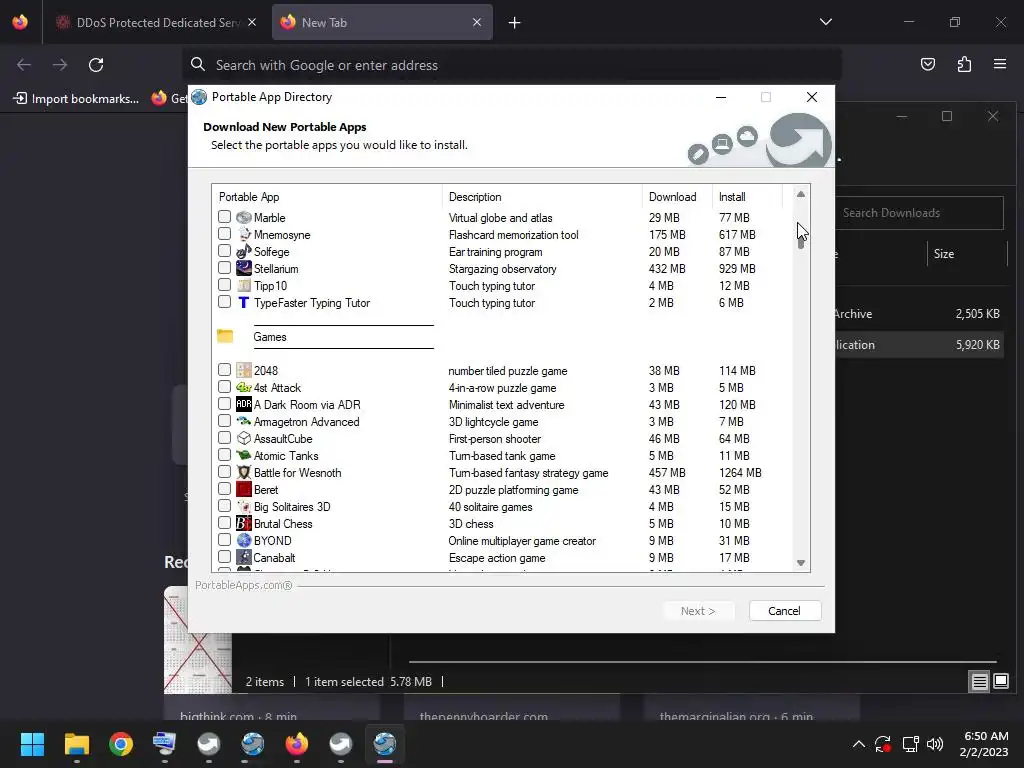Screen dimensions: 1024x768
Task: Click the Big Solitaires 3D icon
Action: [244, 506]
